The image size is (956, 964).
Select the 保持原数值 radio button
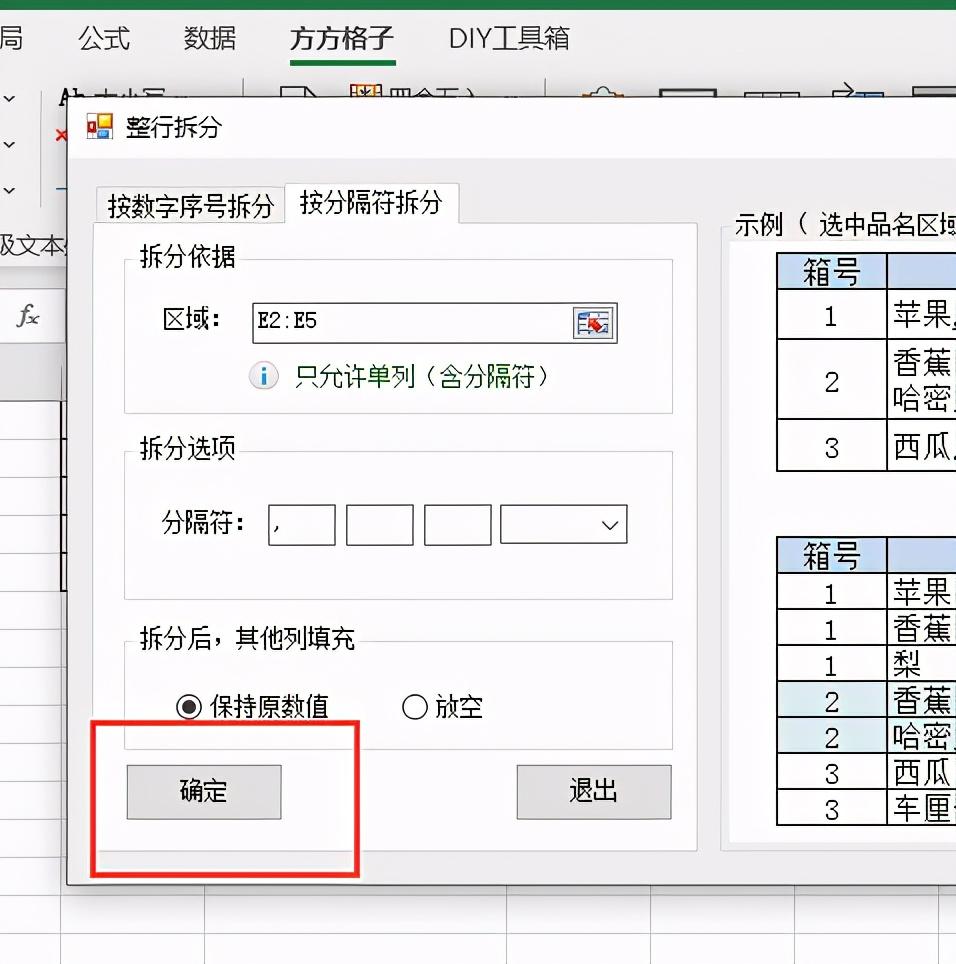pyautogui.click(x=189, y=707)
